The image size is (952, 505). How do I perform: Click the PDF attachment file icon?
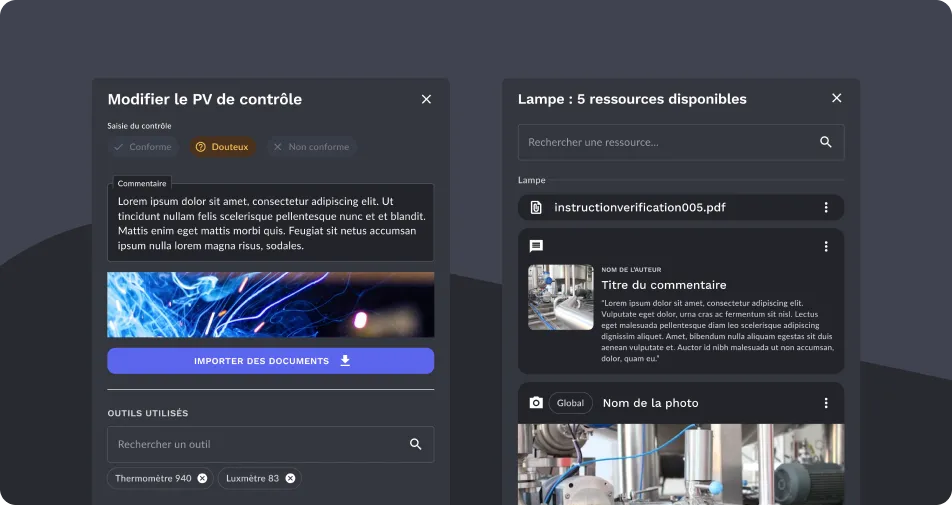536,208
